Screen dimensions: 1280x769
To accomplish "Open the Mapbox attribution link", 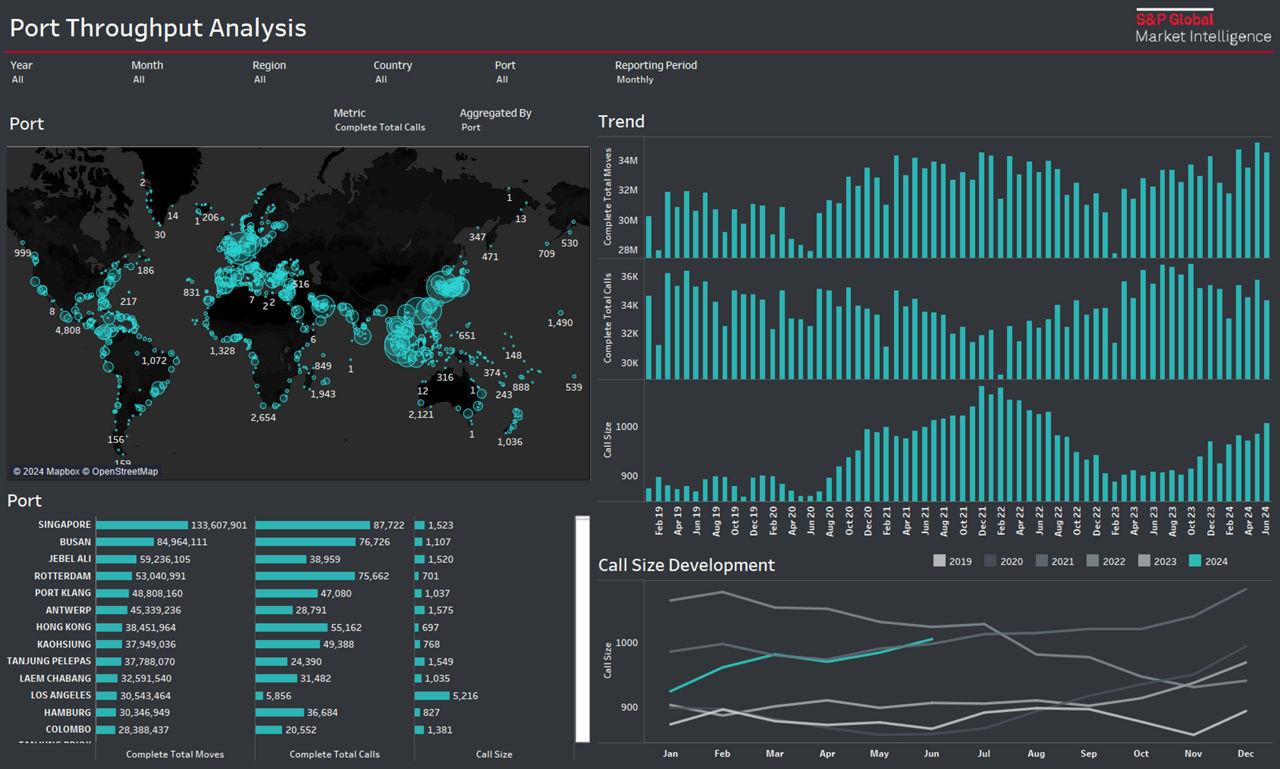I will tap(46, 472).
